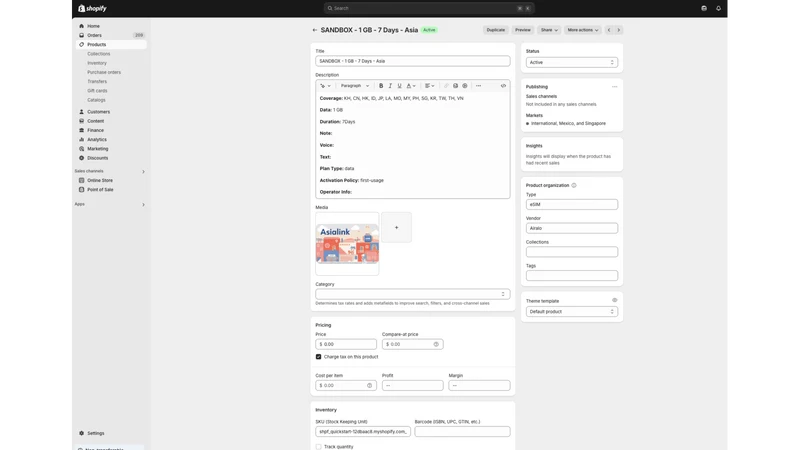Screen dimensions: 800x450
Task: Show Product organization info tooltip
Action: tap(574, 185)
